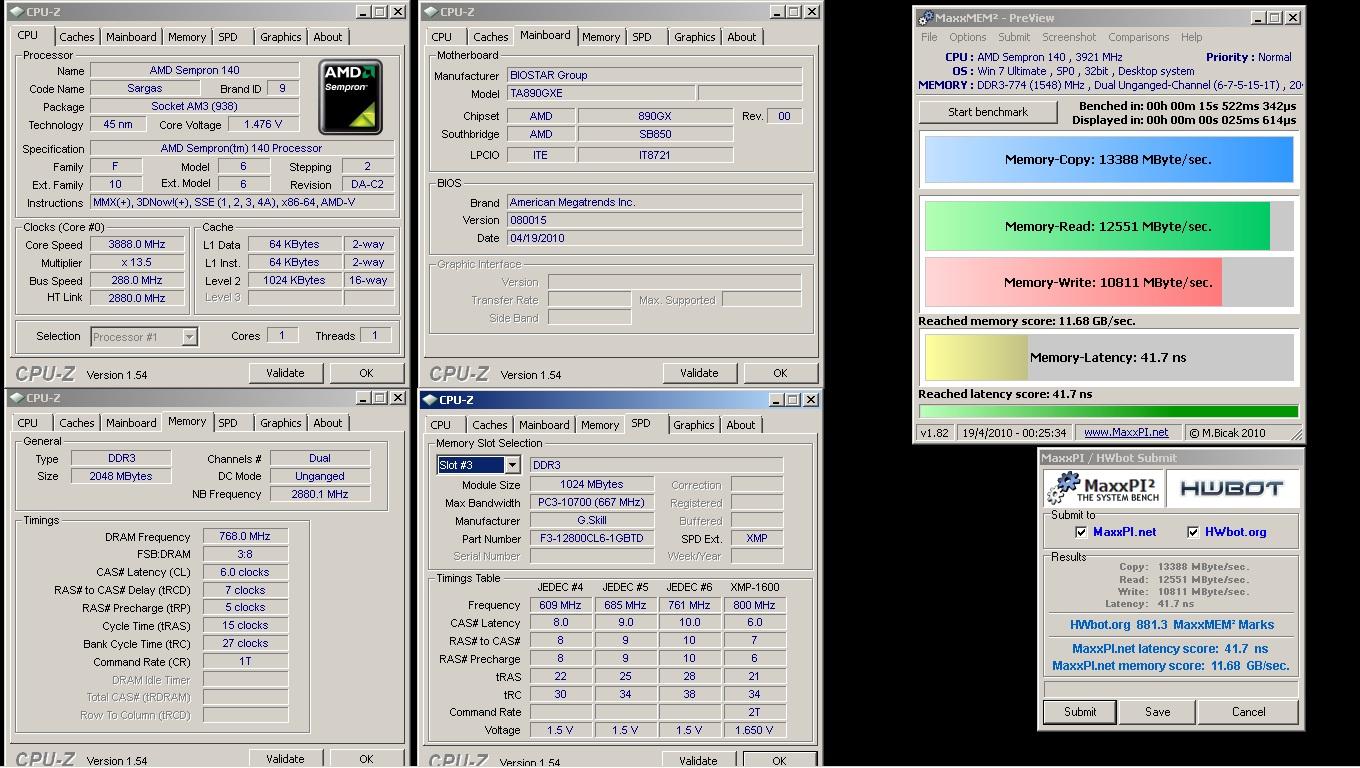Click the Part Number F3-12800CL6-1GBTD field
The width and height of the screenshot is (1360, 768).
pos(592,538)
